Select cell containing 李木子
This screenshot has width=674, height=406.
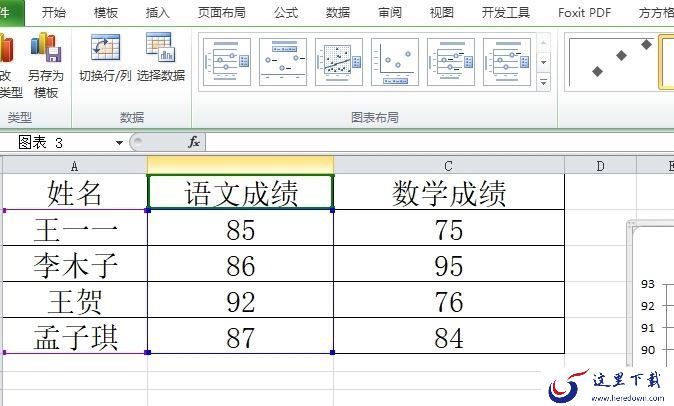tap(75, 264)
